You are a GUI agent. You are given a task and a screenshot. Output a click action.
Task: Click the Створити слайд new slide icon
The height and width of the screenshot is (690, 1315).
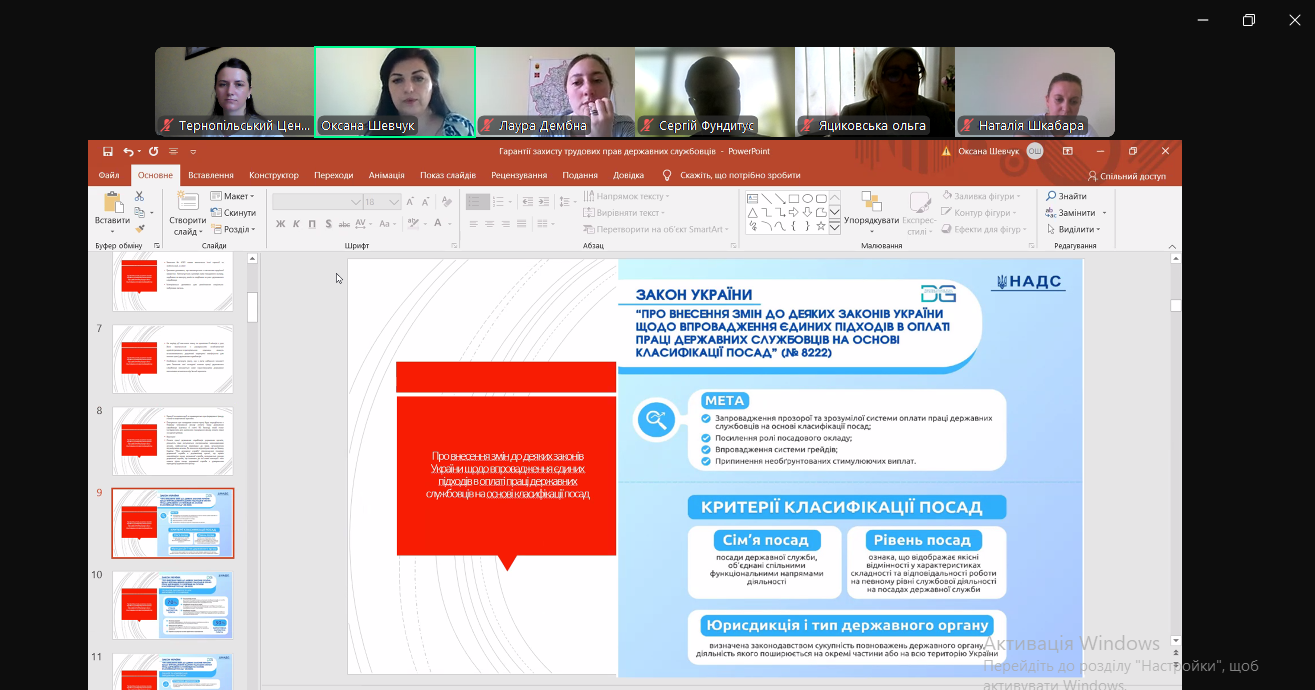point(187,201)
